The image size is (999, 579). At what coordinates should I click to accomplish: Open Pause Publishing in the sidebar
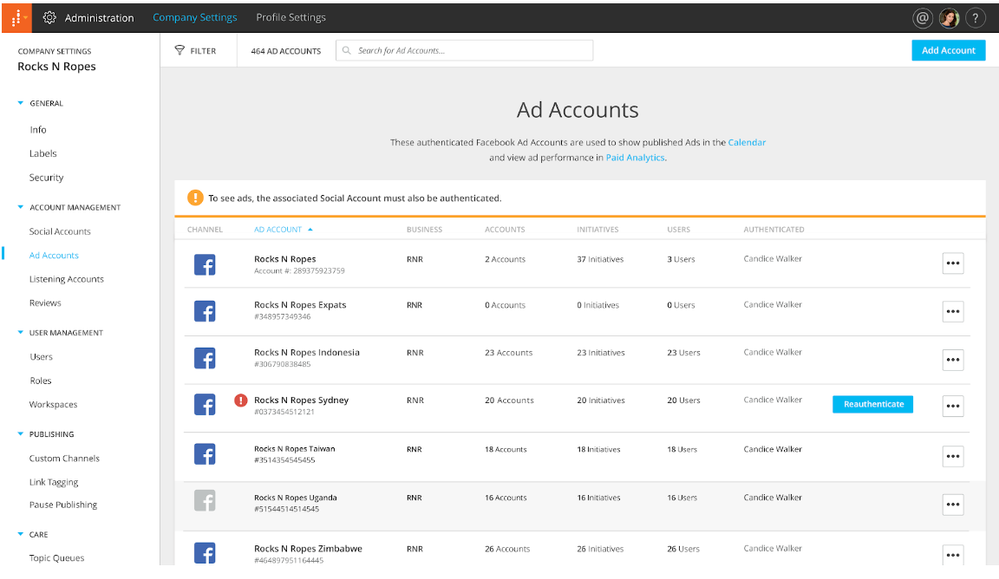click(63, 505)
